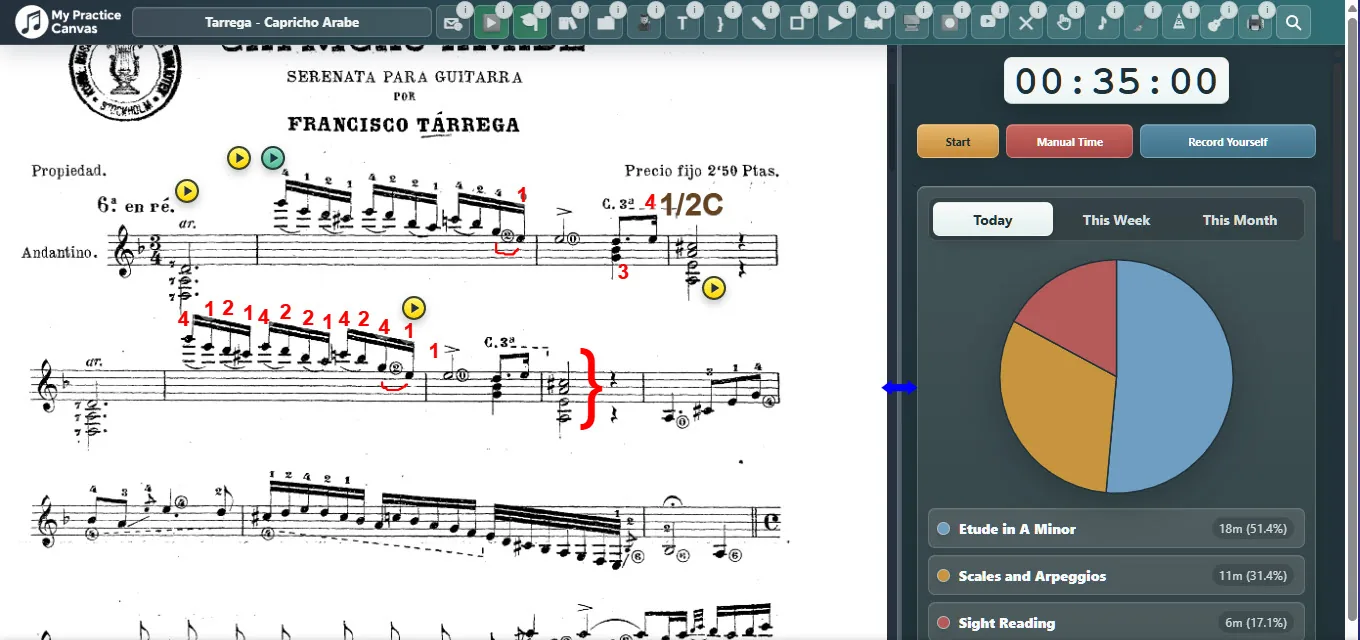The height and width of the screenshot is (640, 1360).
Task: Click the orange pie chart slice
Action: coord(1055,410)
